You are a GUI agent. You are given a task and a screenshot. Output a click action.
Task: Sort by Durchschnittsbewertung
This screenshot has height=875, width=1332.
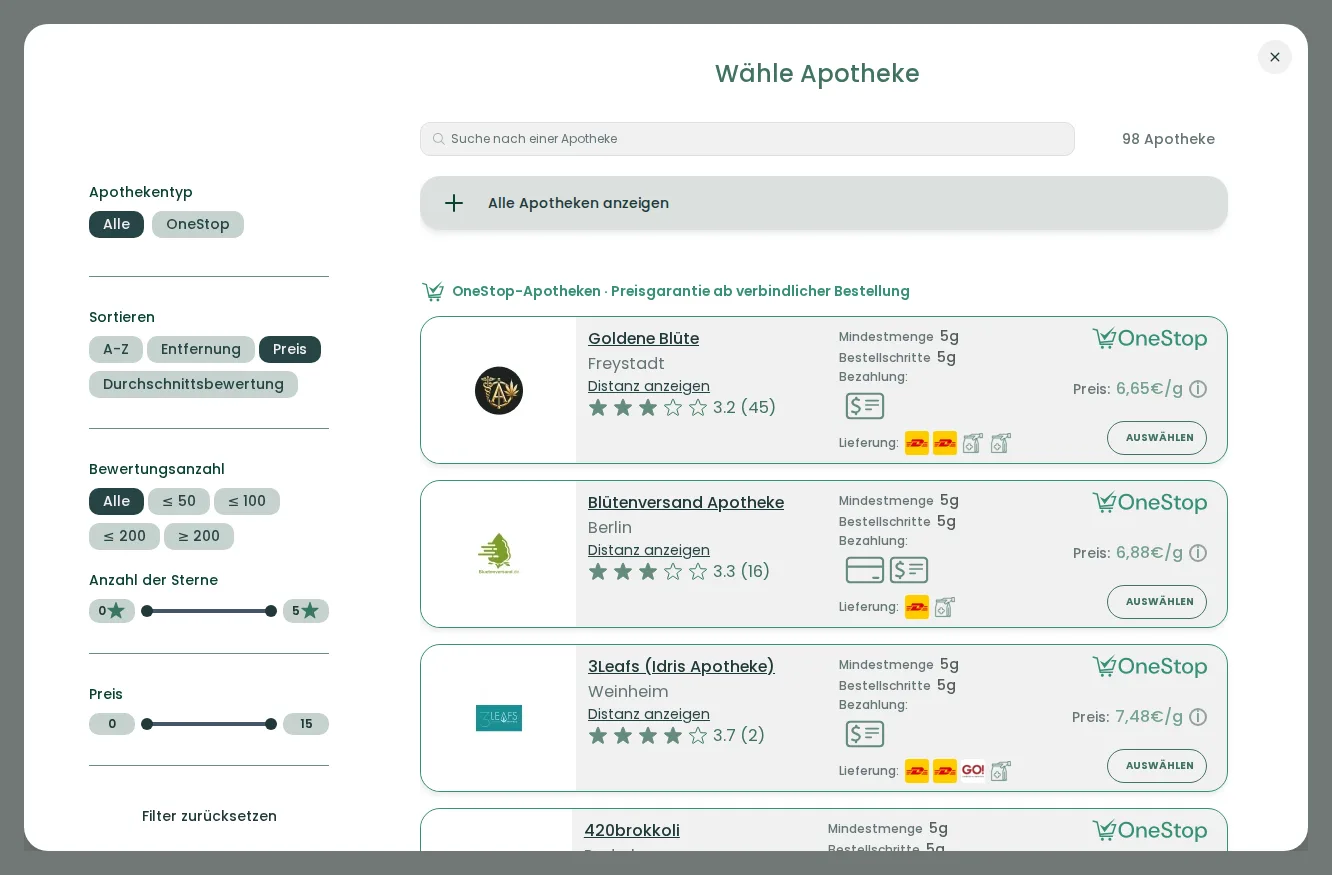tap(193, 384)
